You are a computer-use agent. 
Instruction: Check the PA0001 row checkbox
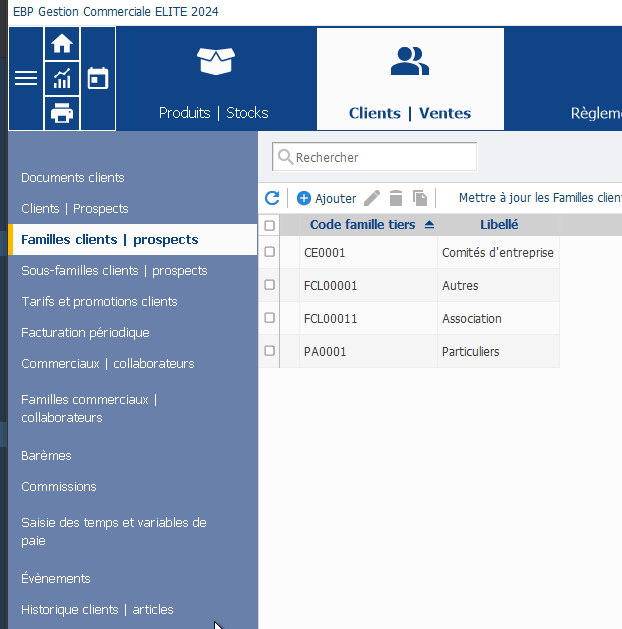coord(269,351)
